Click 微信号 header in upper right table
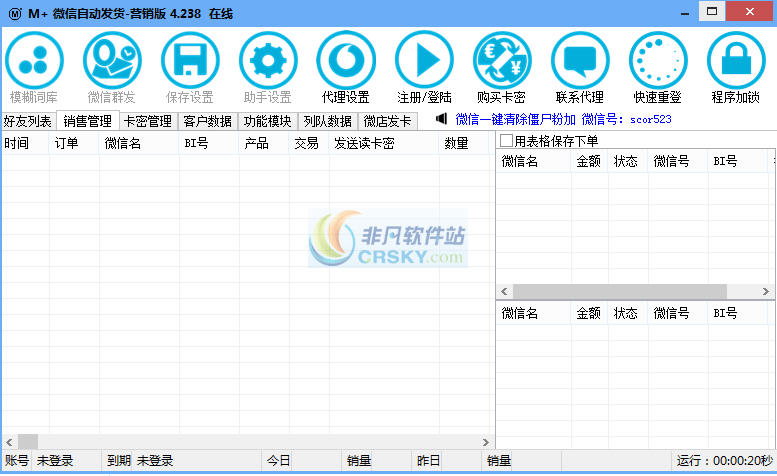The width and height of the screenshot is (777, 476). coord(677,161)
